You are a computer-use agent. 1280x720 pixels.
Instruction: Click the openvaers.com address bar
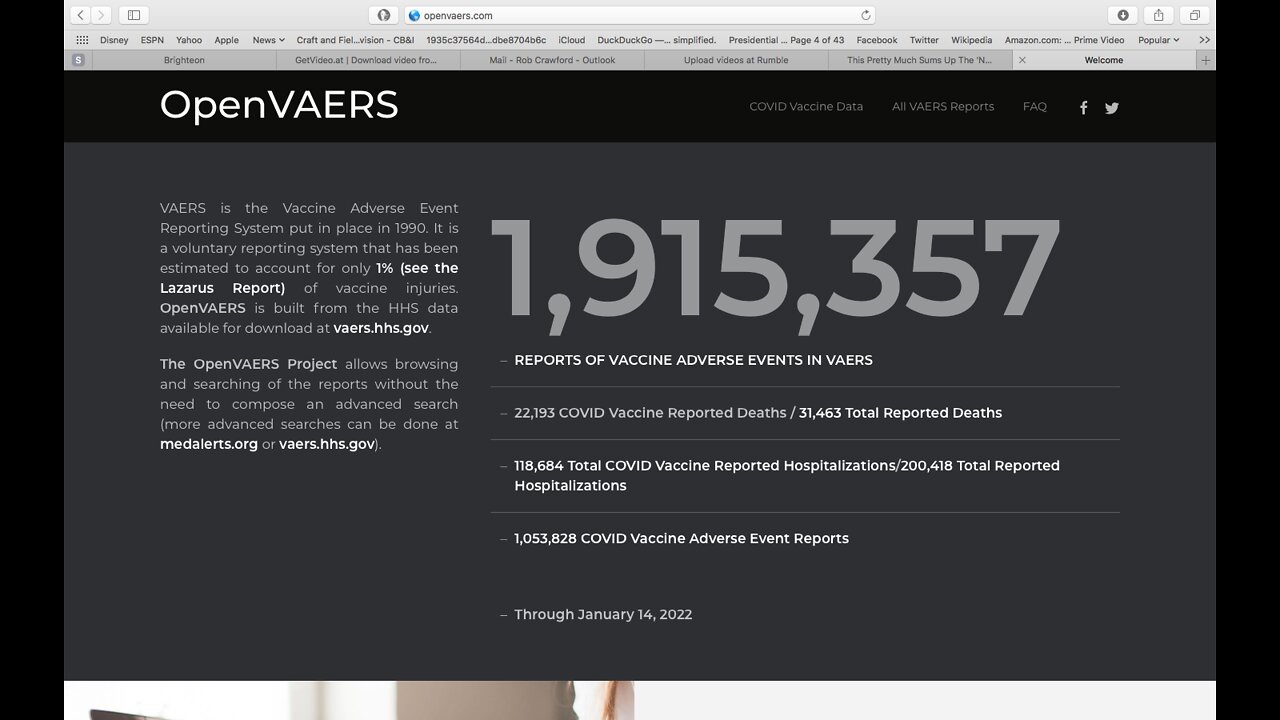coord(640,15)
